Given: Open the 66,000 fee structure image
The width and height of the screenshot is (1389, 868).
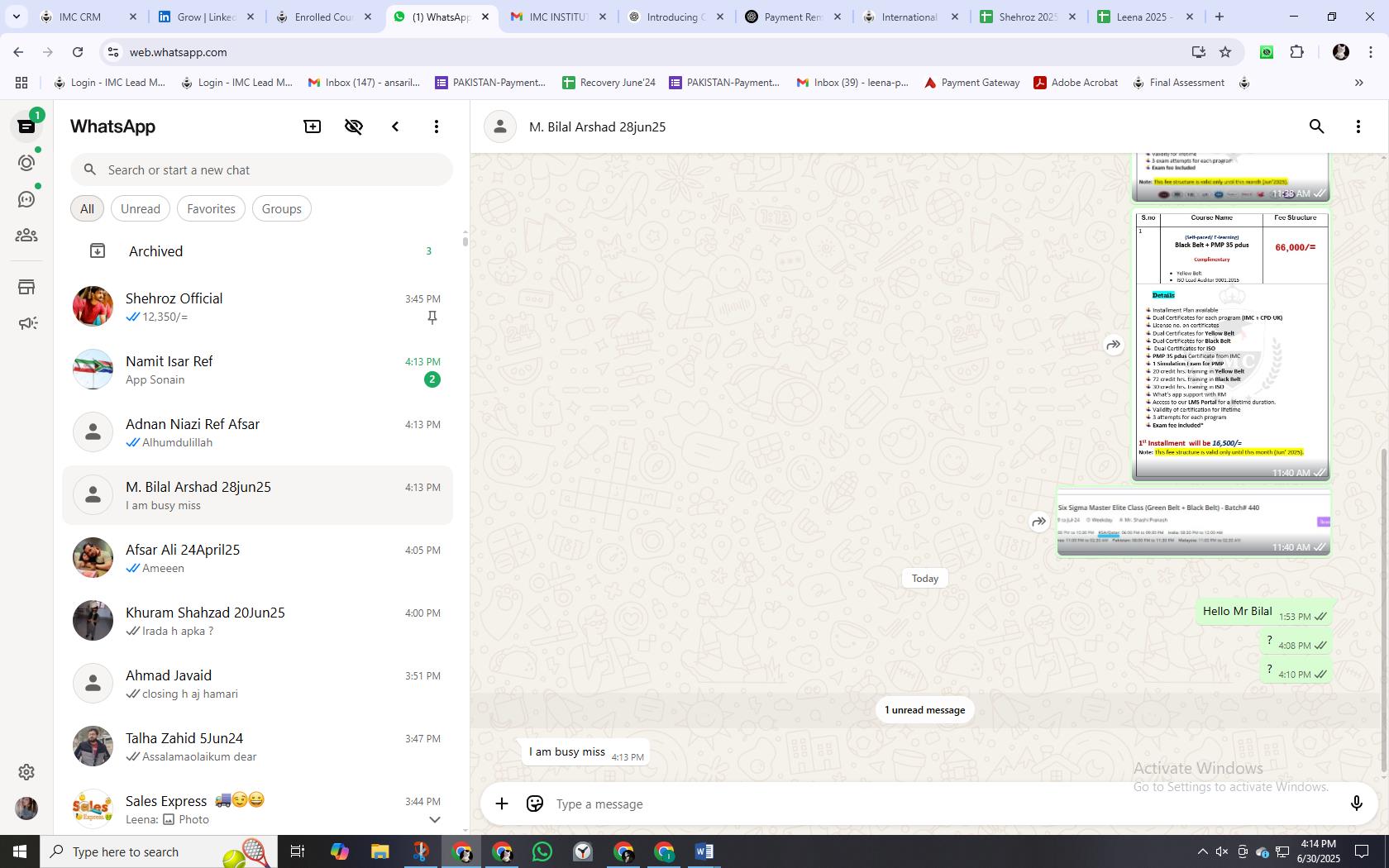Looking at the screenshot, I should [x=1230, y=345].
